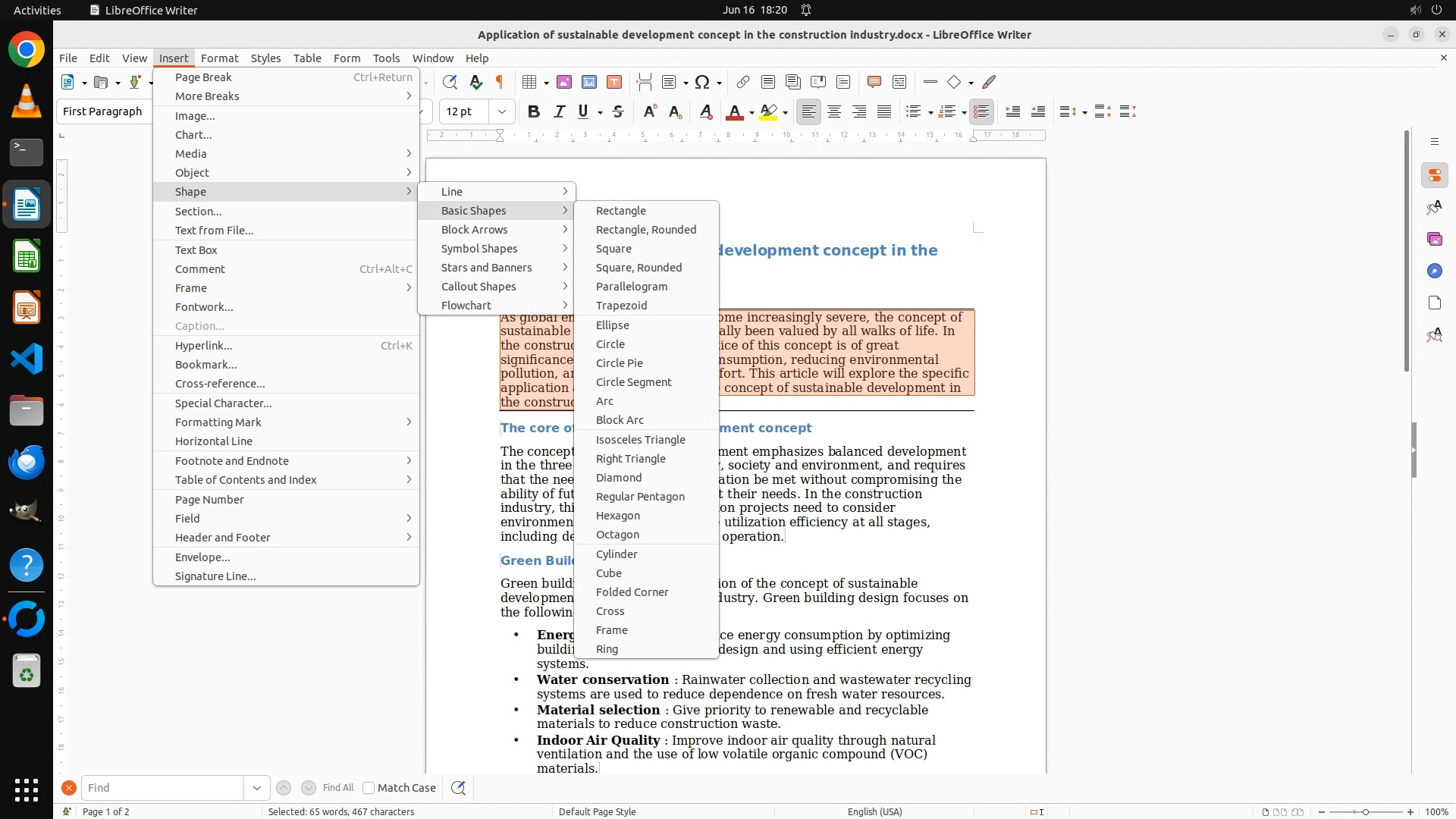Click inside the Find text field
Viewport: 1456px width, 819px height.
(163, 788)
